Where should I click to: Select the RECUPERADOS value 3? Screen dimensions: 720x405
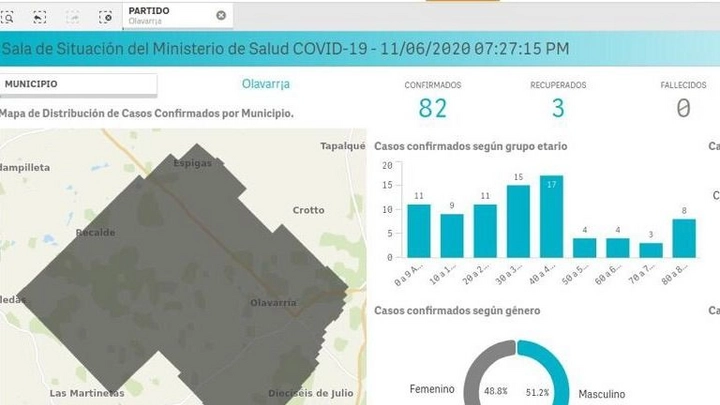[x=558, y=109]
